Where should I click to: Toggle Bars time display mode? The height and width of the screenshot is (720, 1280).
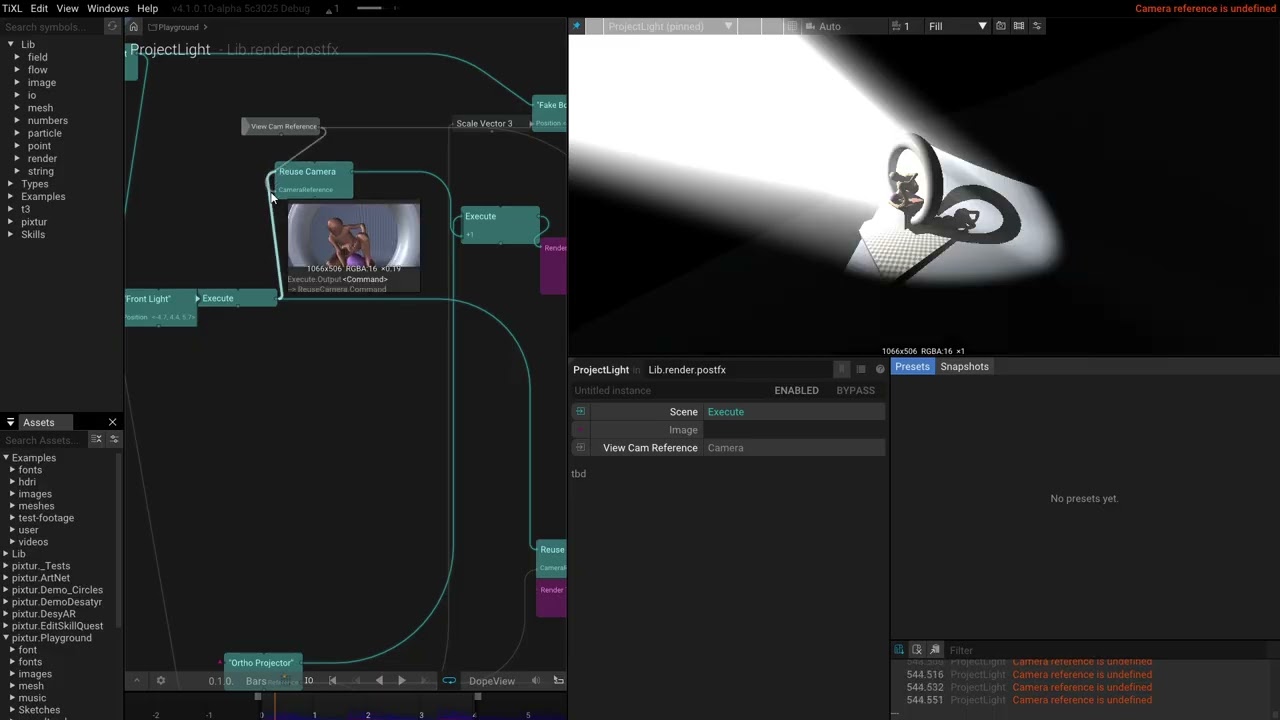tap(256, 681)
